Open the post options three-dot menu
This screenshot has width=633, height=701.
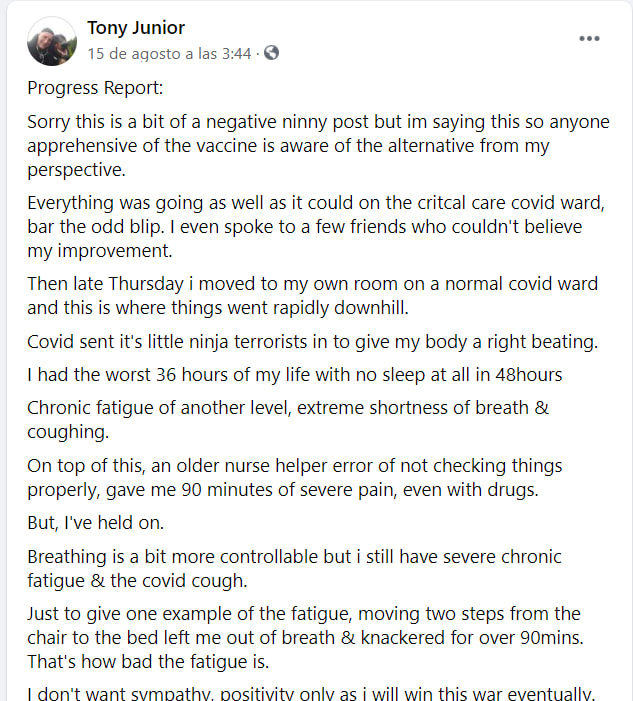pos(590,39)
